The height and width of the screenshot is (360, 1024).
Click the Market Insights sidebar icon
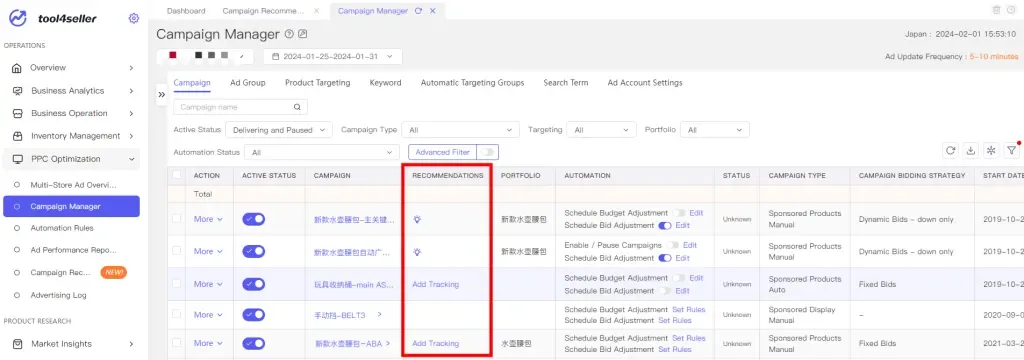pyautogui.click(x=18, y=344)
